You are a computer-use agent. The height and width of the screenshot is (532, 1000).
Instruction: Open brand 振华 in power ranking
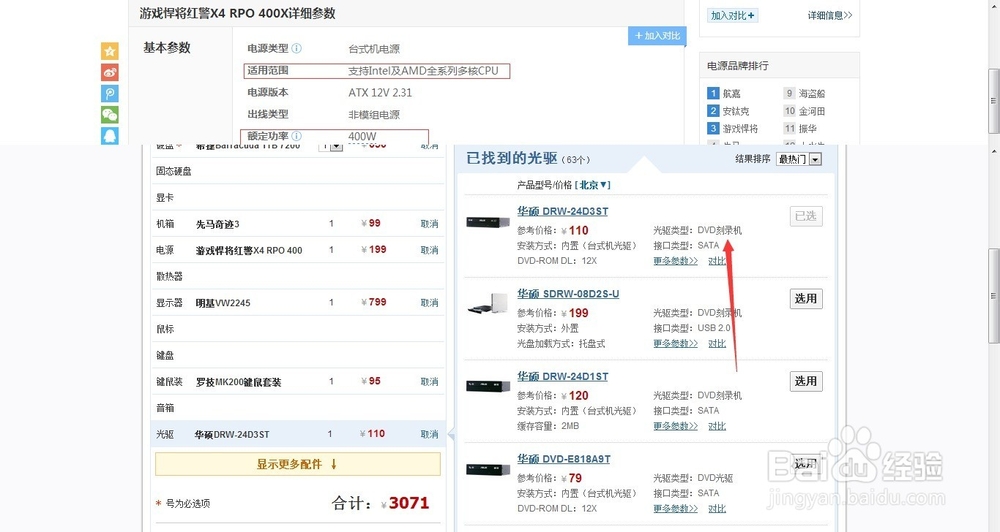click(807, 128)
